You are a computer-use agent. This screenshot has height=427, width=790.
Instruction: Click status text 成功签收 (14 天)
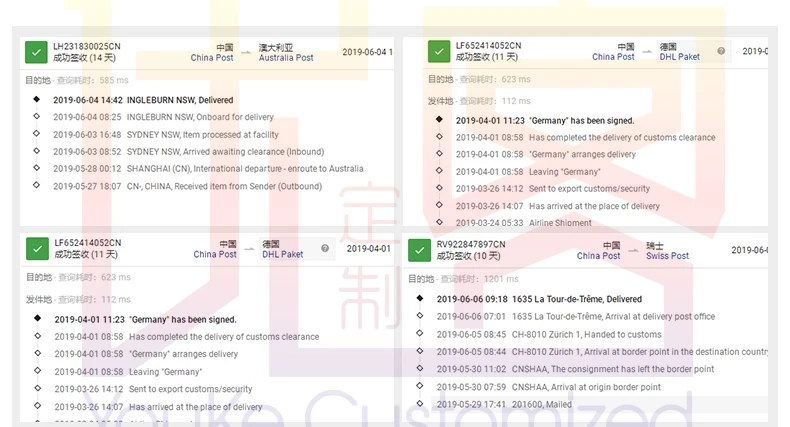[84, 58]
